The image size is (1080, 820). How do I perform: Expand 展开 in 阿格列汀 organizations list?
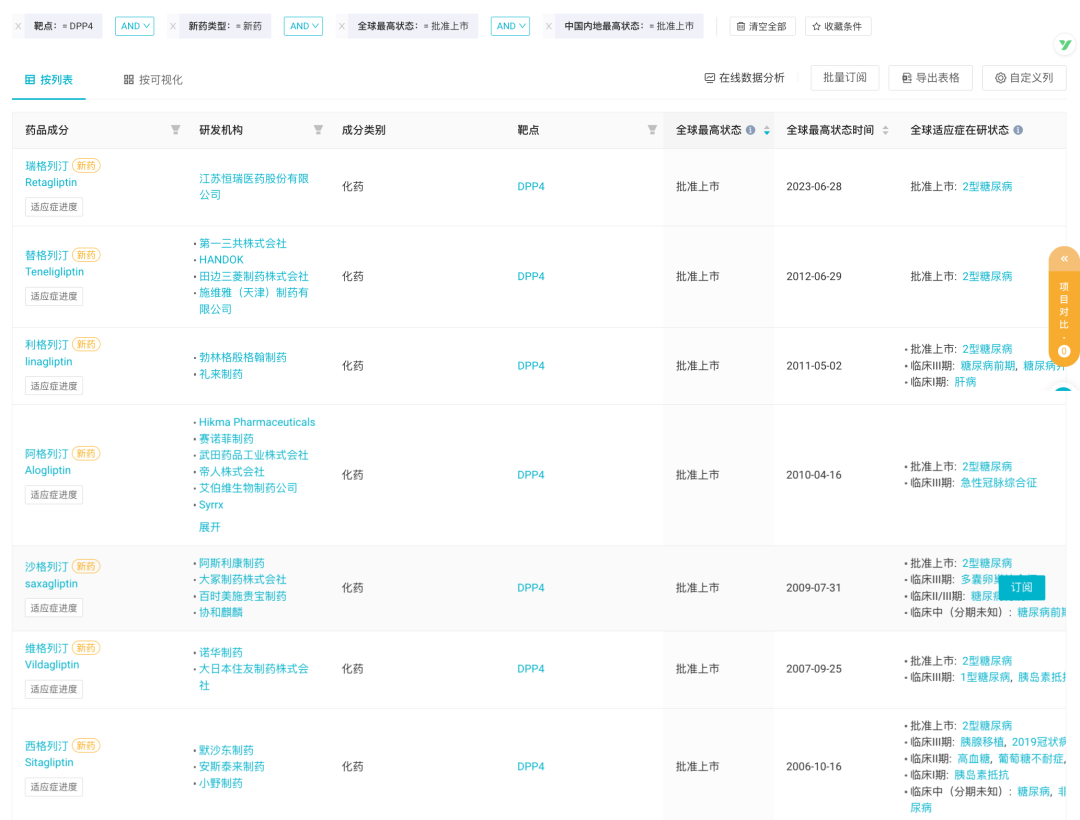coord(209,527)
